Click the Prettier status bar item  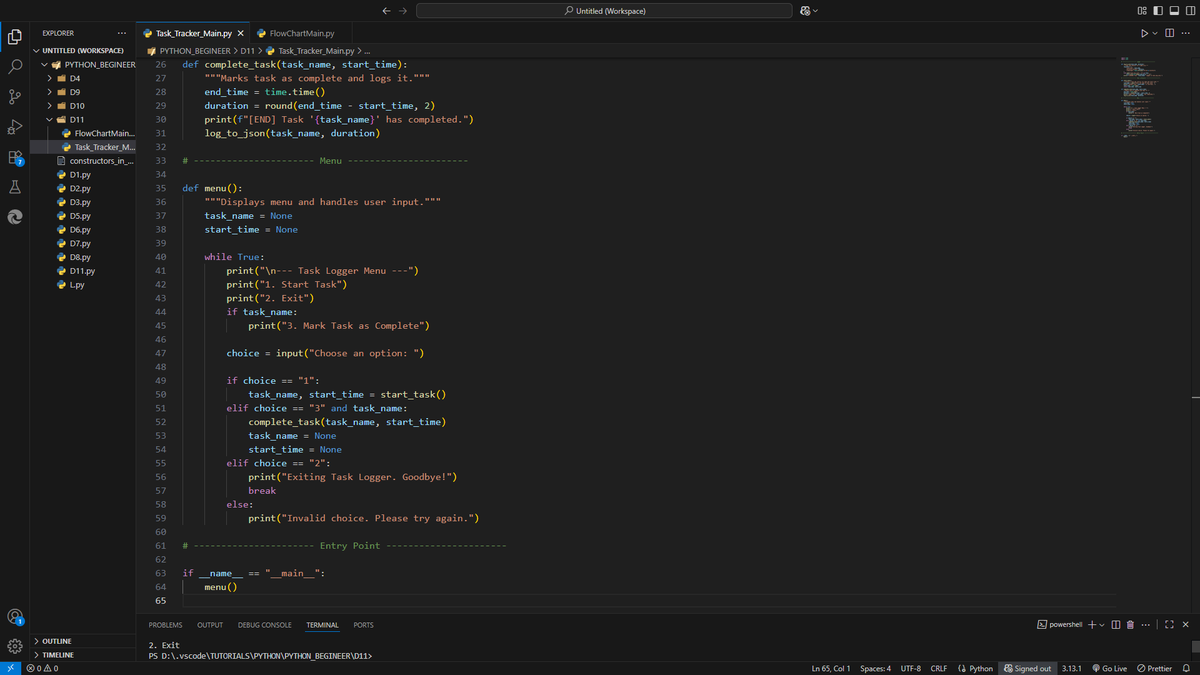(1154, 668)
